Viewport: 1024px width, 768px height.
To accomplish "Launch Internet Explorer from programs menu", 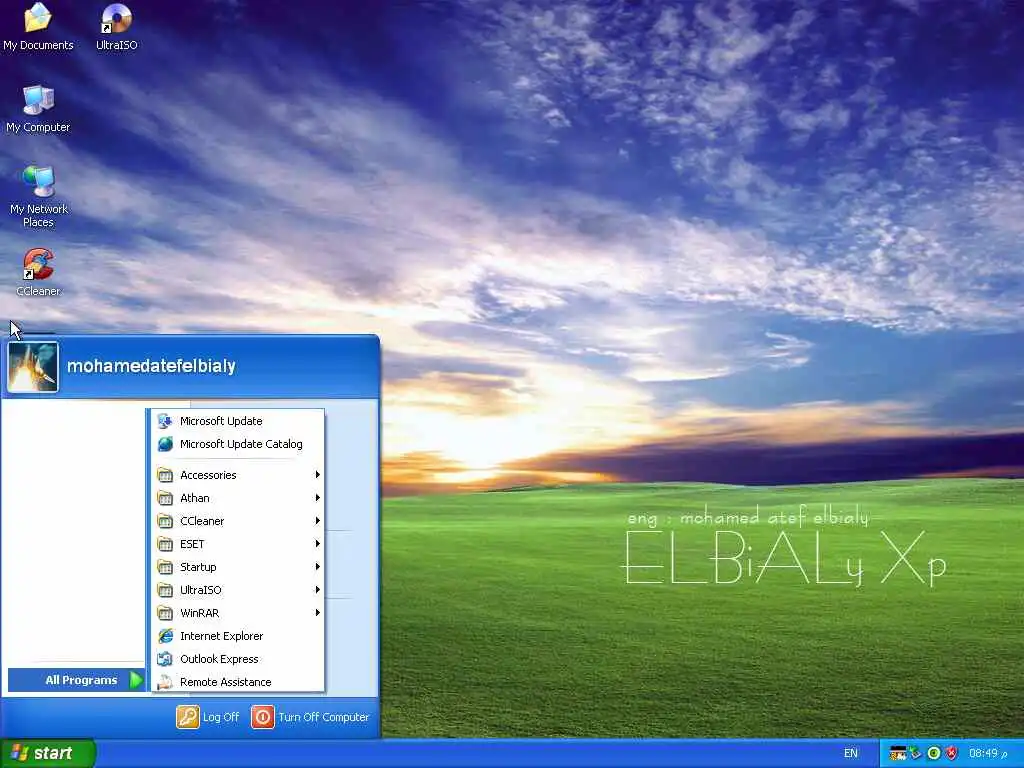I will pyautogui.click(x=238, y=635).
